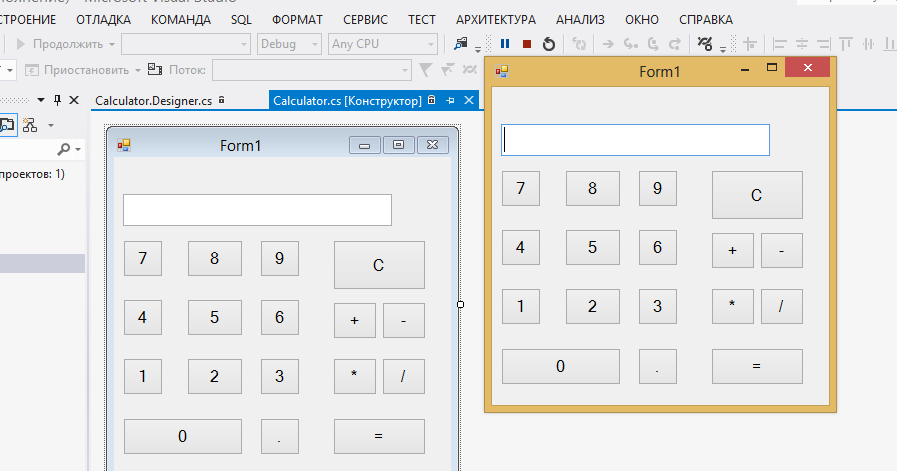This screenshot has width=897, height=471.
Task: Select the 0 button in the designer form
Action: pos(182,436)
